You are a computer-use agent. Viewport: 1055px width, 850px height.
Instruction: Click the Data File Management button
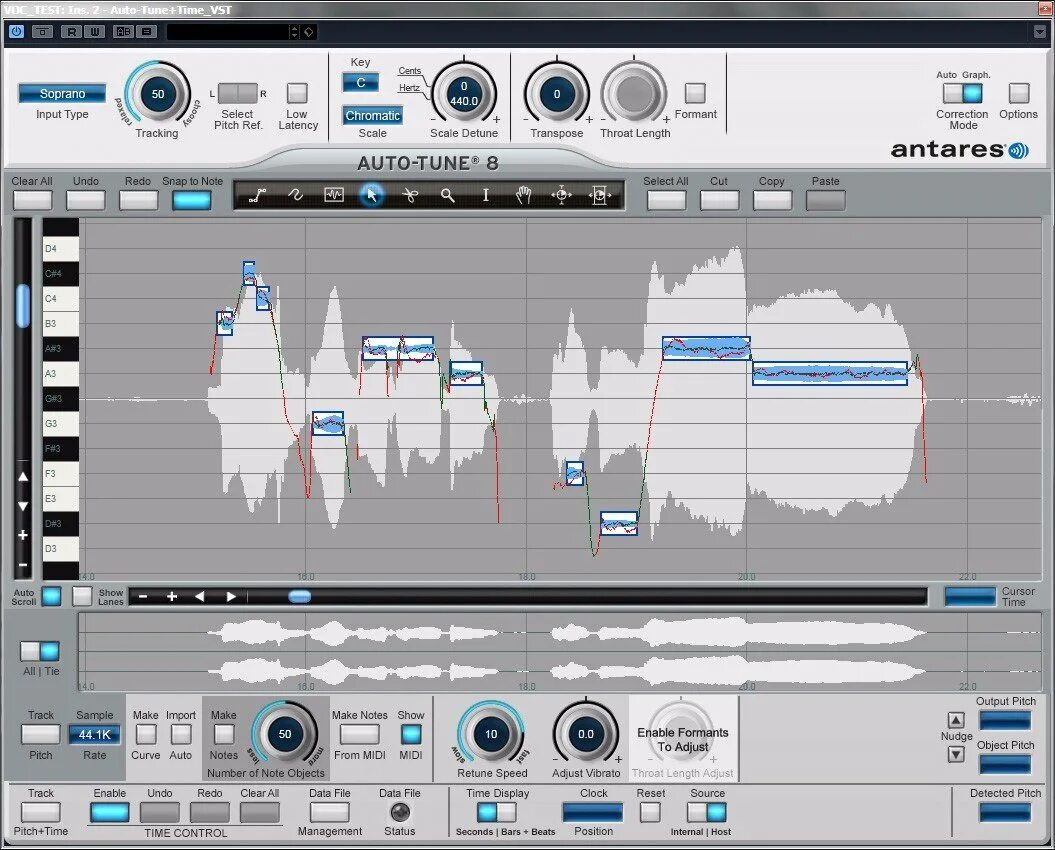tap(329, 812)
